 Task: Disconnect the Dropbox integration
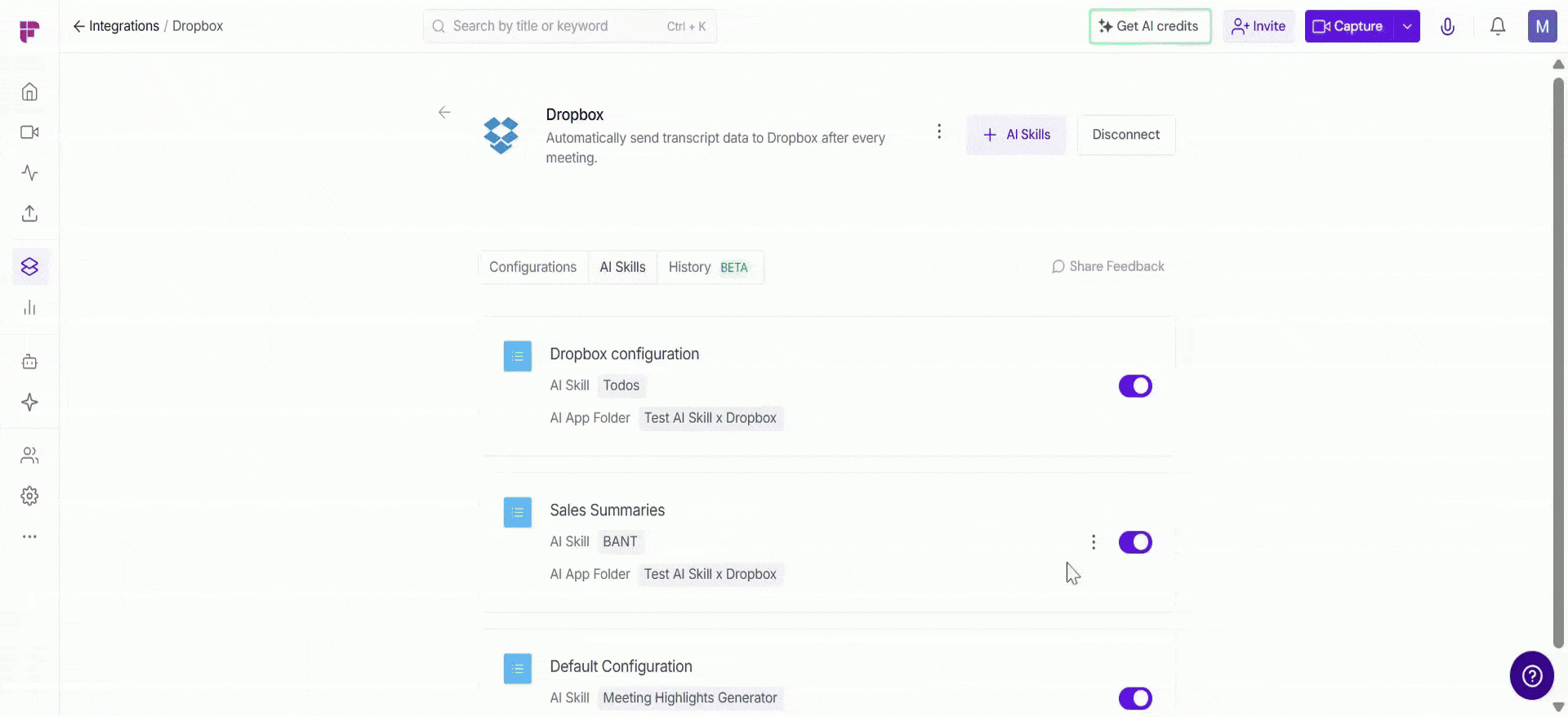(x=1126, y=135)
